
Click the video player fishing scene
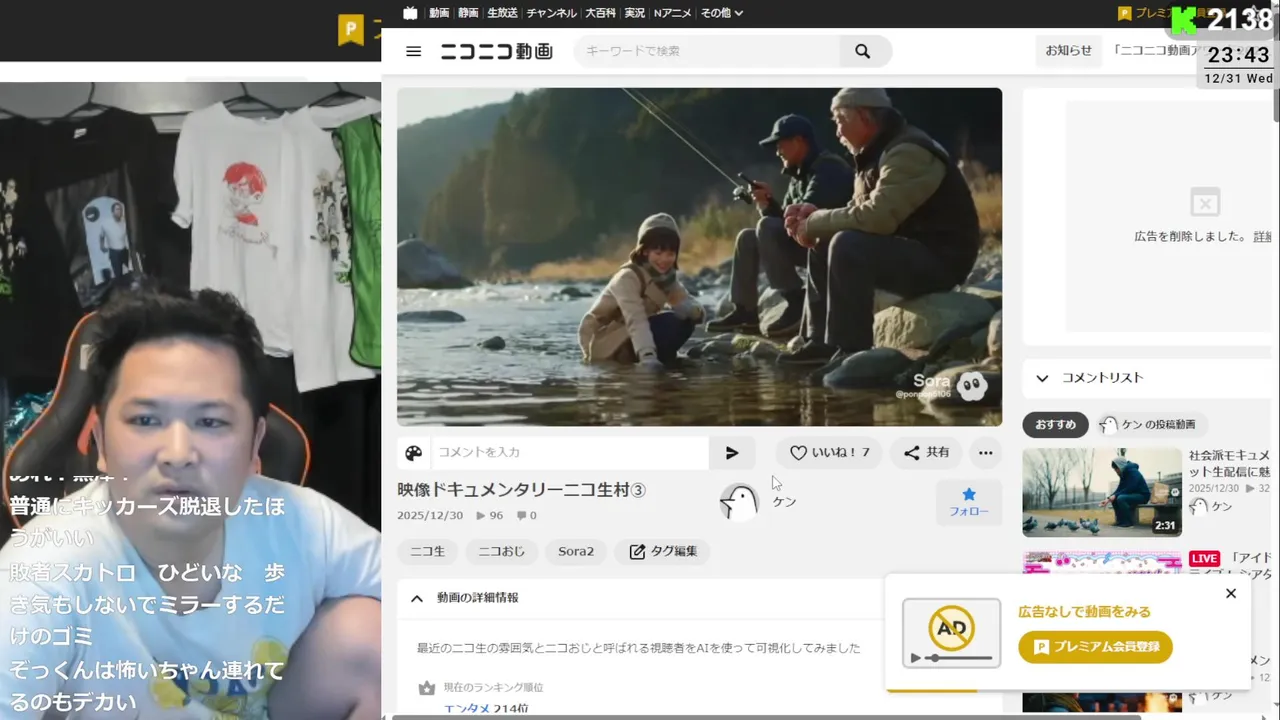(699, 257)
